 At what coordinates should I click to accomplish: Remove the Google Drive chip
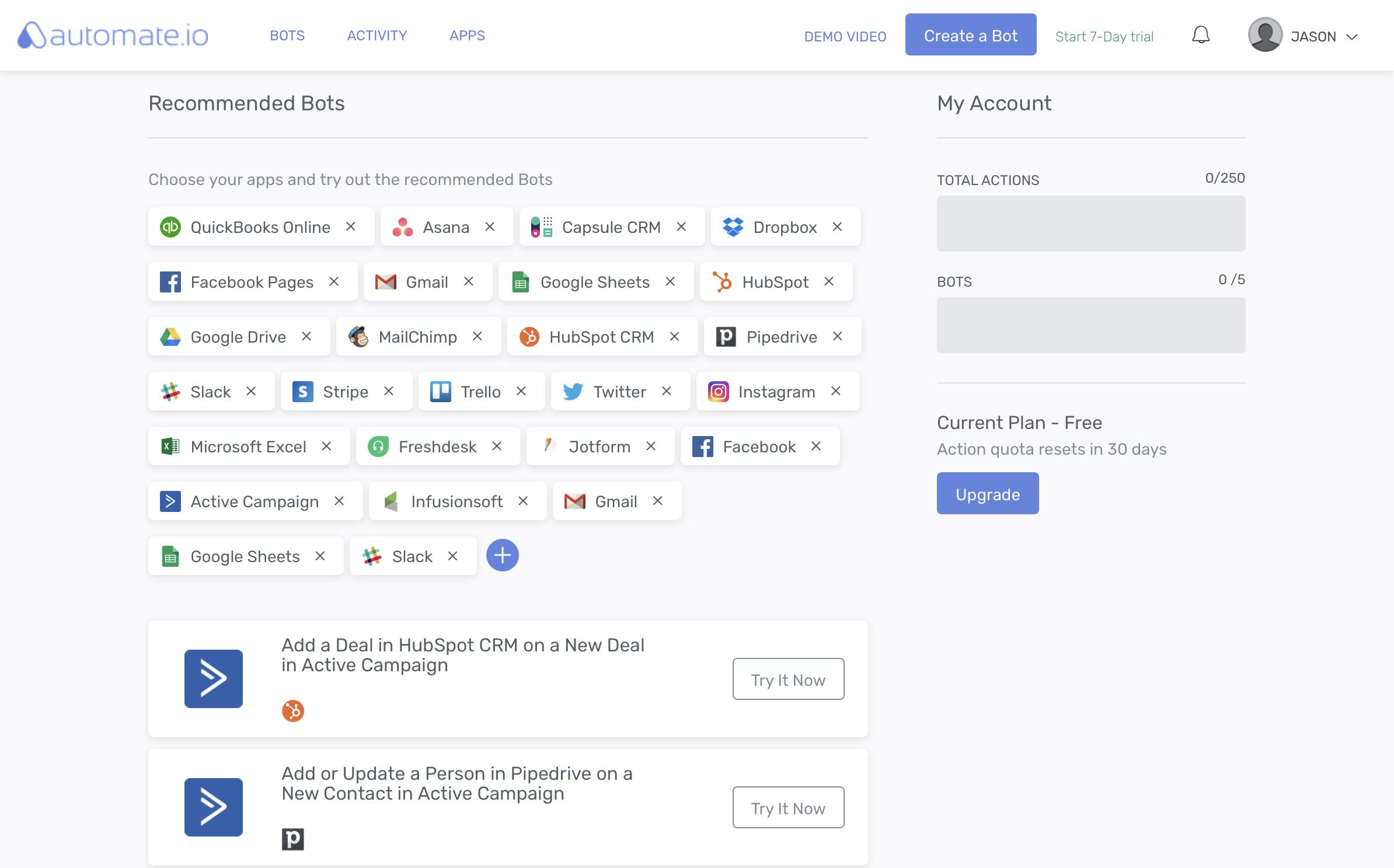click(306, 336)
